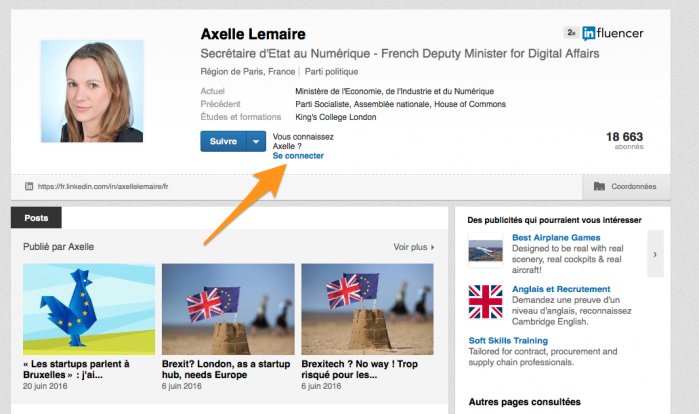This screenshot has width=699, height=414.
Task: Click the Soft Skills Training ad link
Action: click(x=508, y=340)
